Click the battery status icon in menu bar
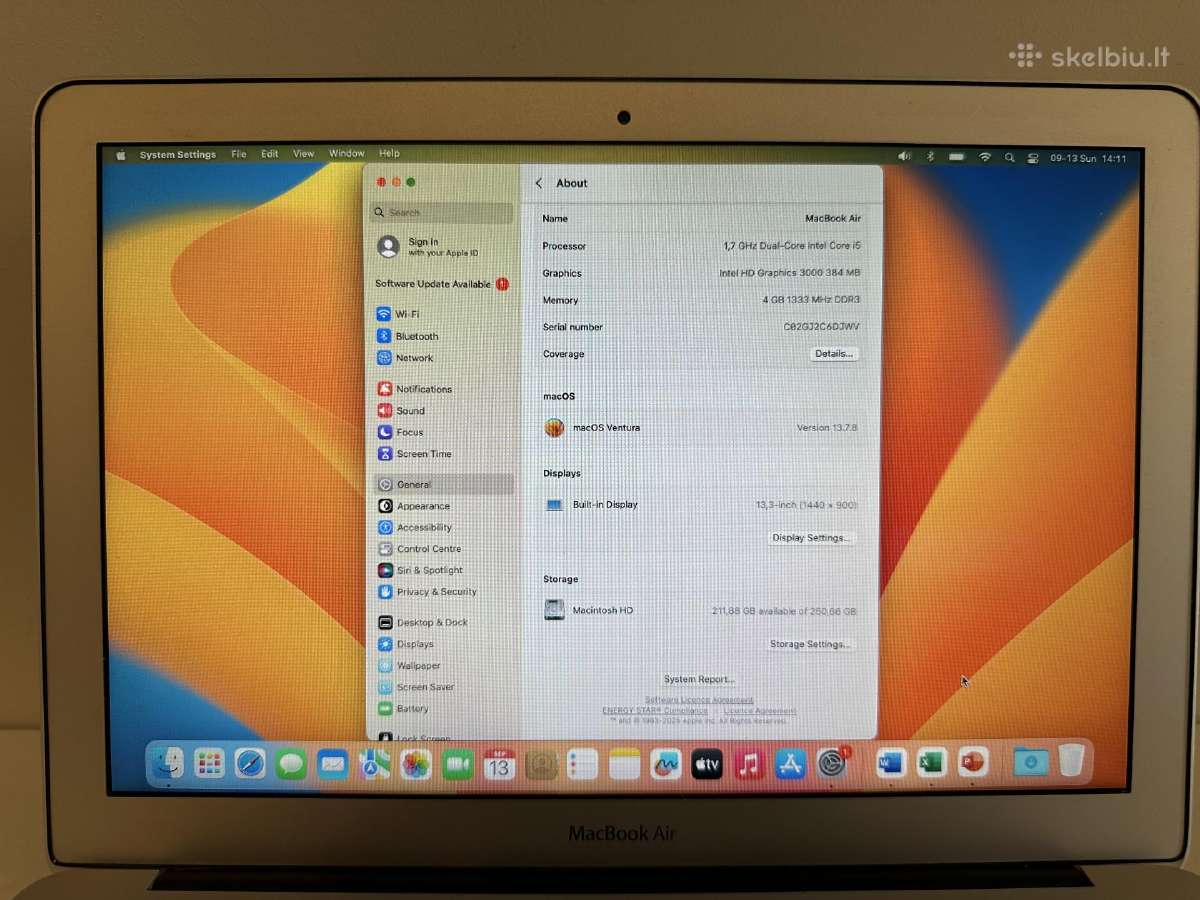This screenshot has width=1200, height=900. pos(957,157)
